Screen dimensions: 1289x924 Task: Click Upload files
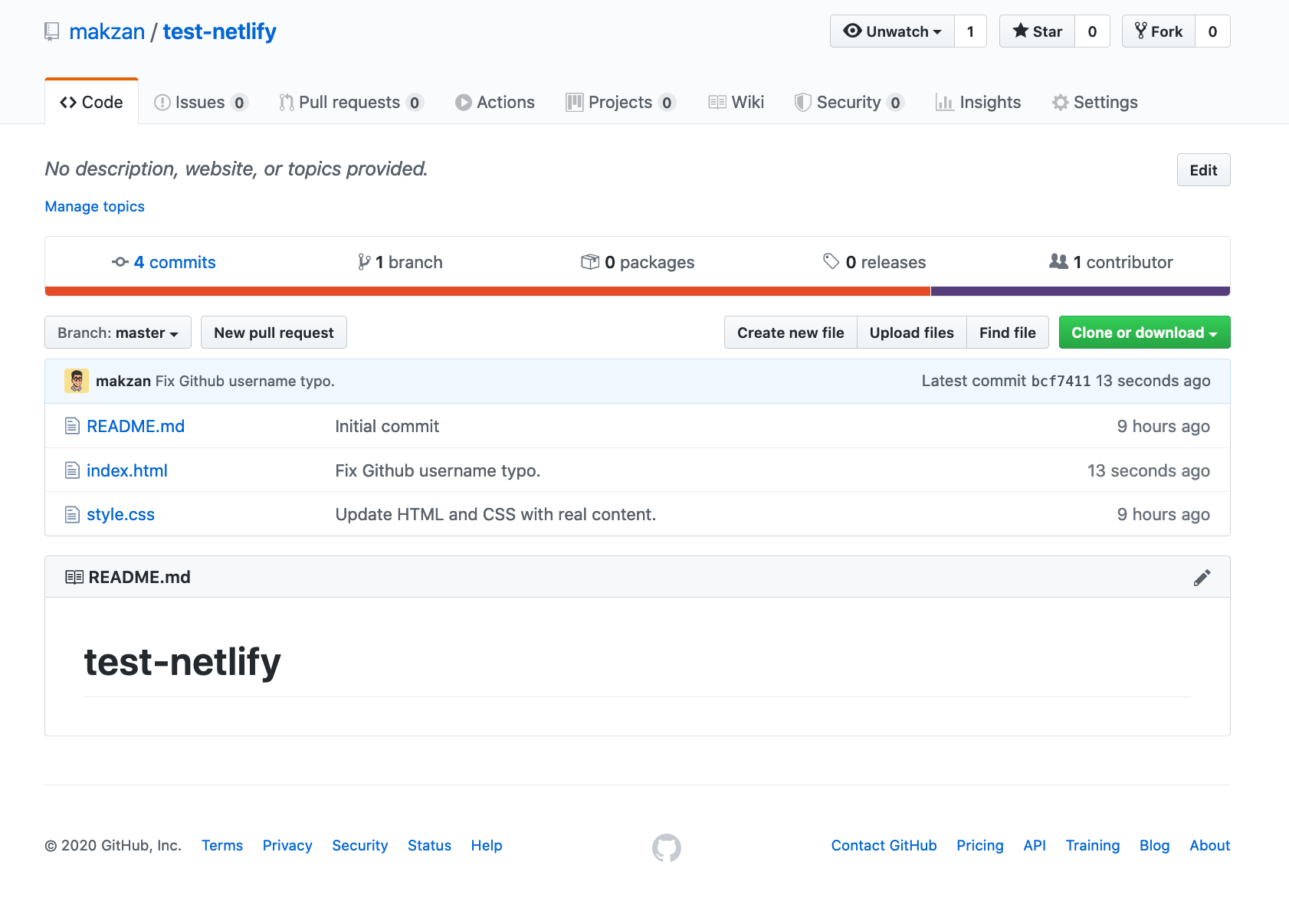tap(912, 333)
